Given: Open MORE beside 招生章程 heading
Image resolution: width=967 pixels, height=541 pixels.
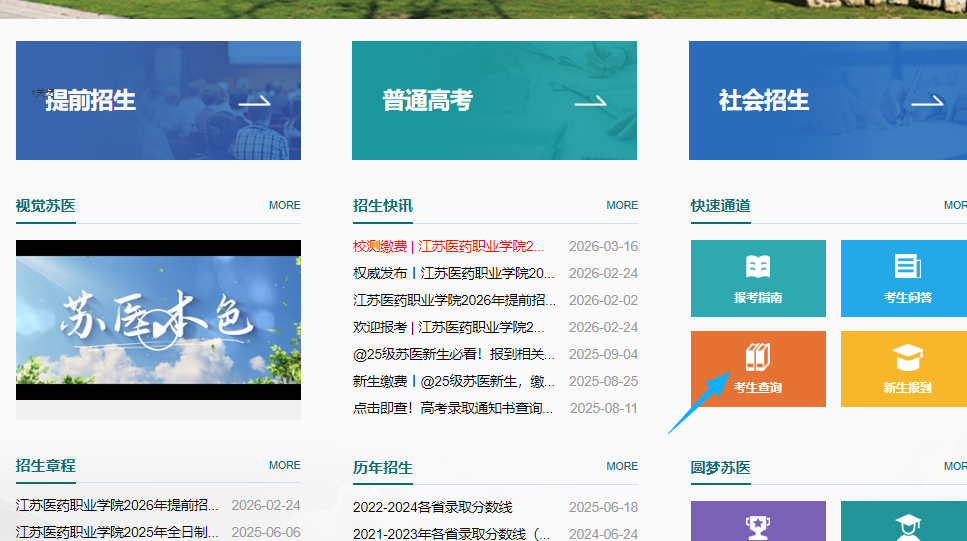Looking at the screenshot, I should 284,465.
